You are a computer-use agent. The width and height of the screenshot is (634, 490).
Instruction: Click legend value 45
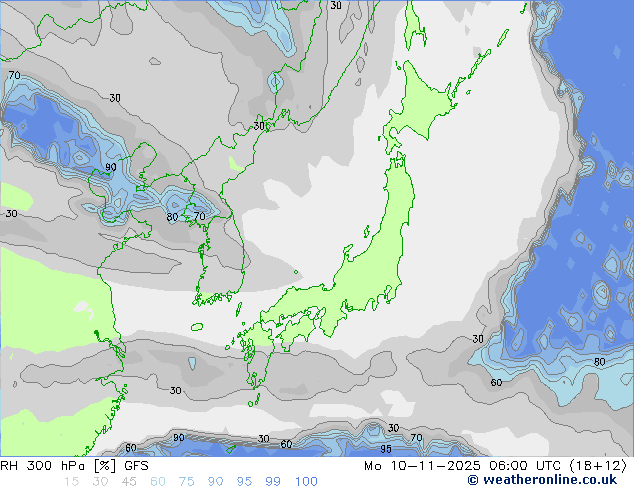tap(129, 482)
